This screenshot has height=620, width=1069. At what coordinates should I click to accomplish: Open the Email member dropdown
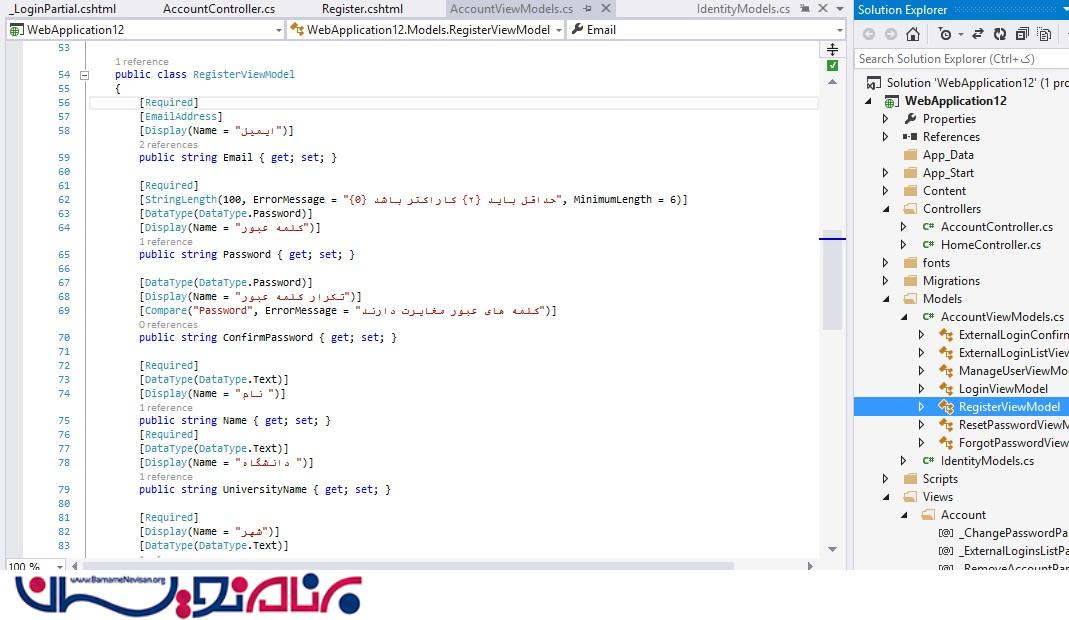(x=839, y=30)
